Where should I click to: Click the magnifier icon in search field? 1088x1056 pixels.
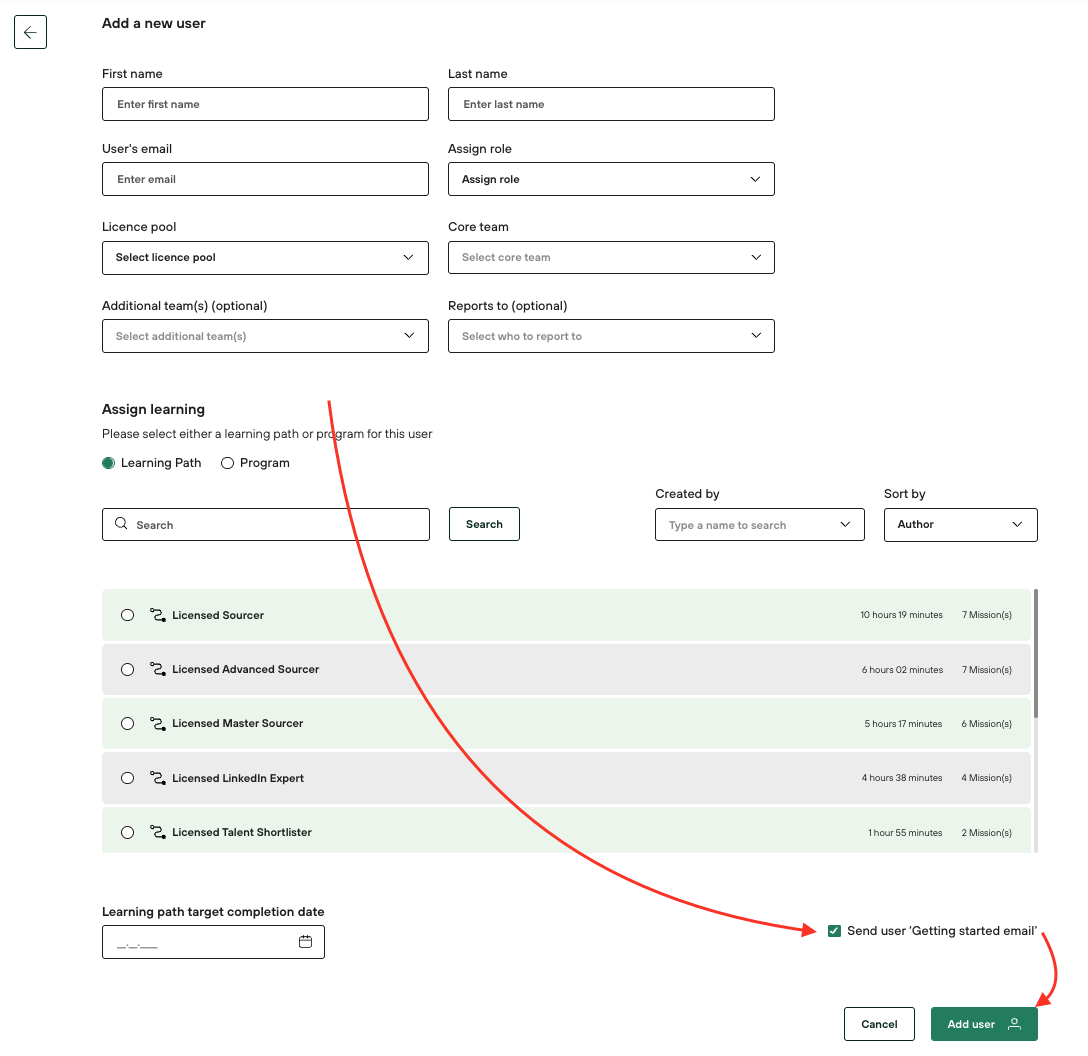pyautogui.click(x=122, y=524)
